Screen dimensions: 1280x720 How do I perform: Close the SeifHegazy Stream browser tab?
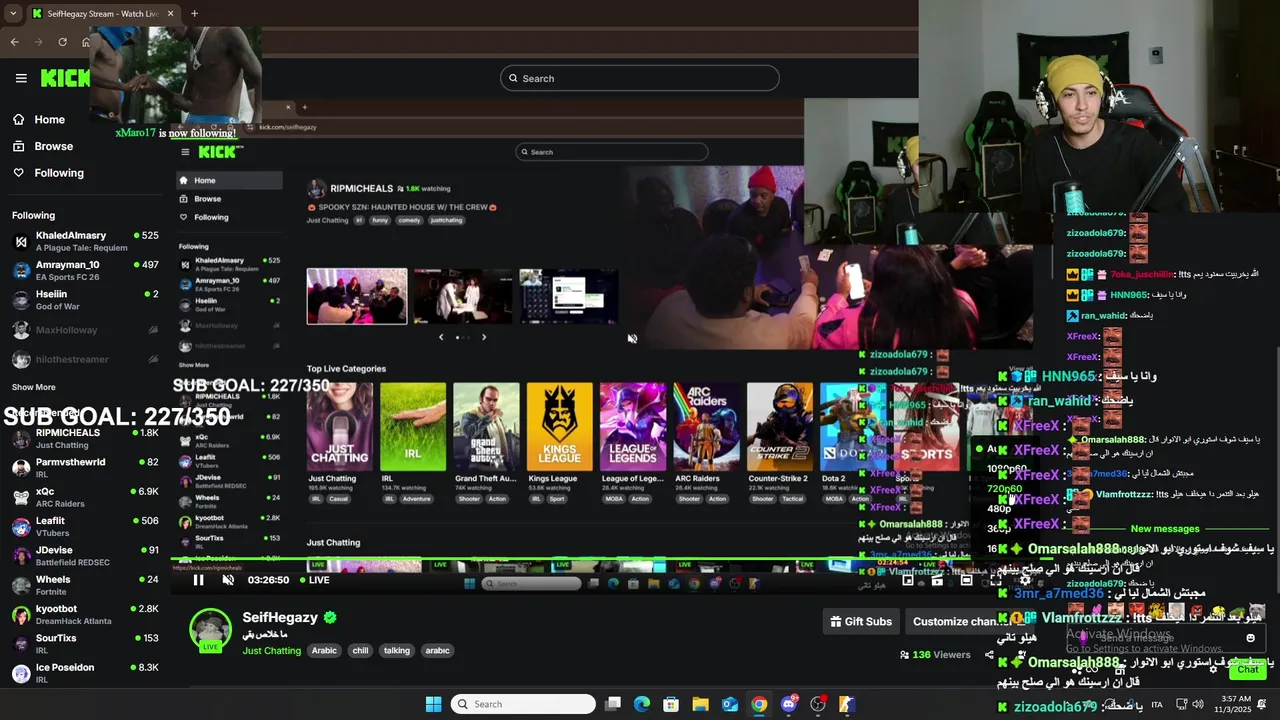(x=170, y=14)
